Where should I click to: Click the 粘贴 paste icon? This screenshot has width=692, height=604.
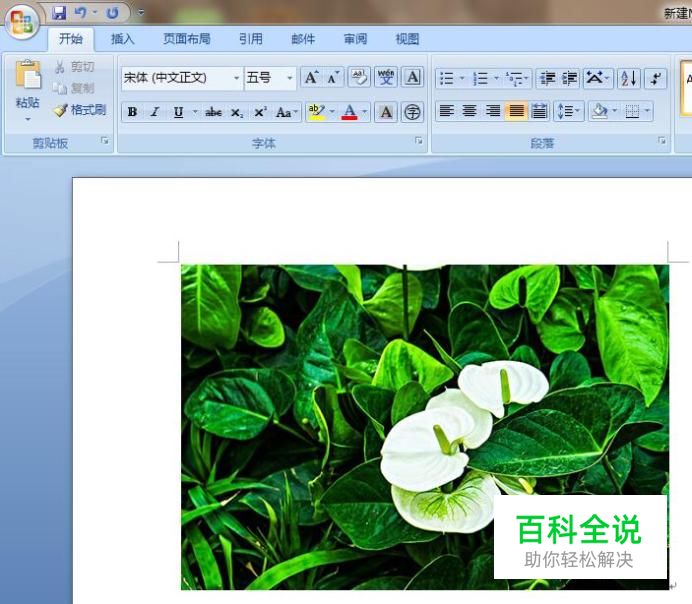tap(28, 75)
